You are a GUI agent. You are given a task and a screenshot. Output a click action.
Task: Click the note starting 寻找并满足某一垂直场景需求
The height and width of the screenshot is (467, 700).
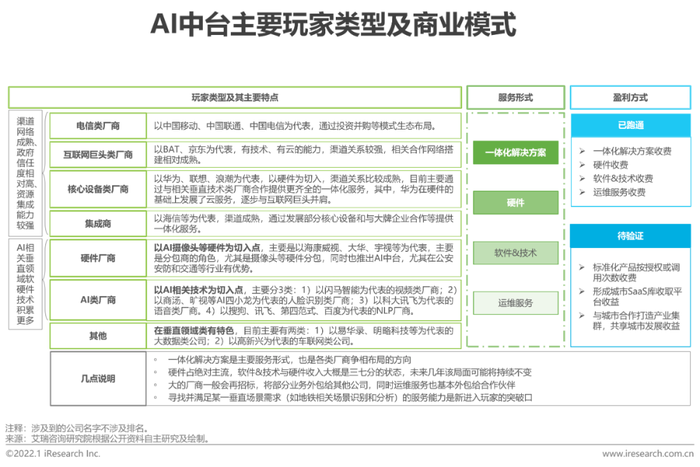[350, 397]
